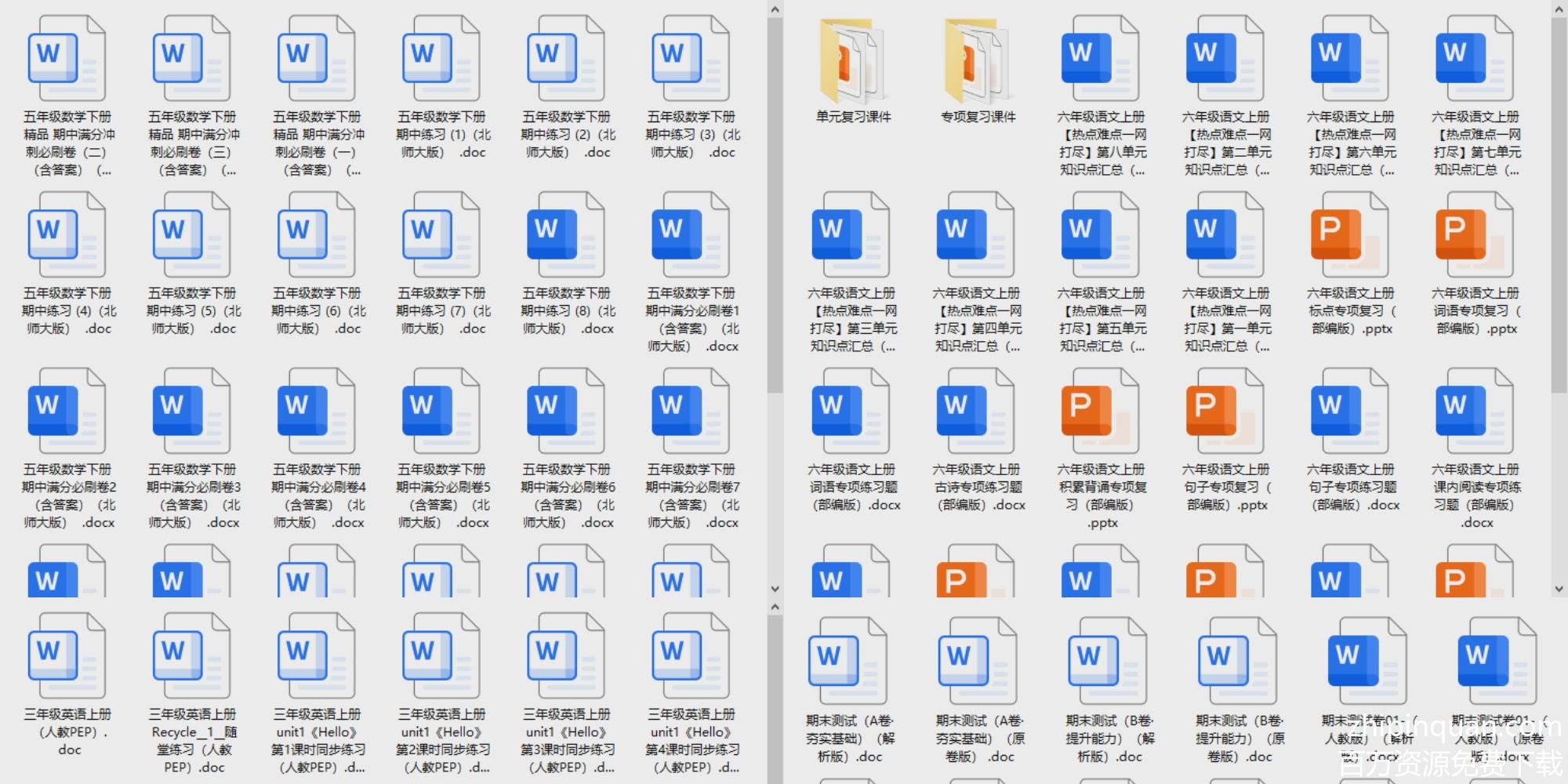
Task: Click scroll-down arrow of 五年级数学 file pane
Action: tap(775, 589)
